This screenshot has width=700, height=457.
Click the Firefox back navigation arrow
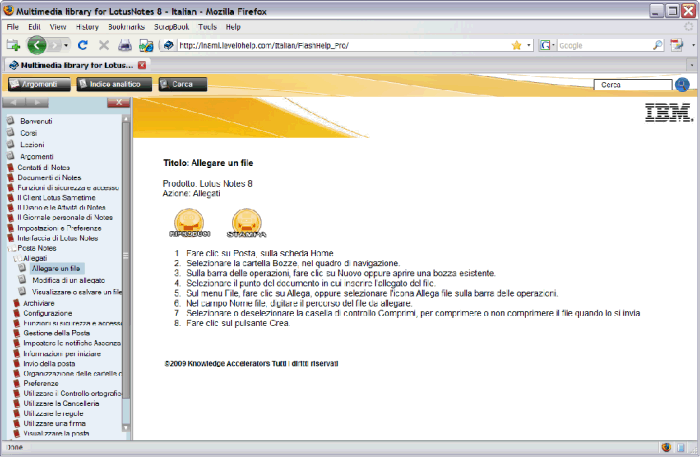pos(37,45)
